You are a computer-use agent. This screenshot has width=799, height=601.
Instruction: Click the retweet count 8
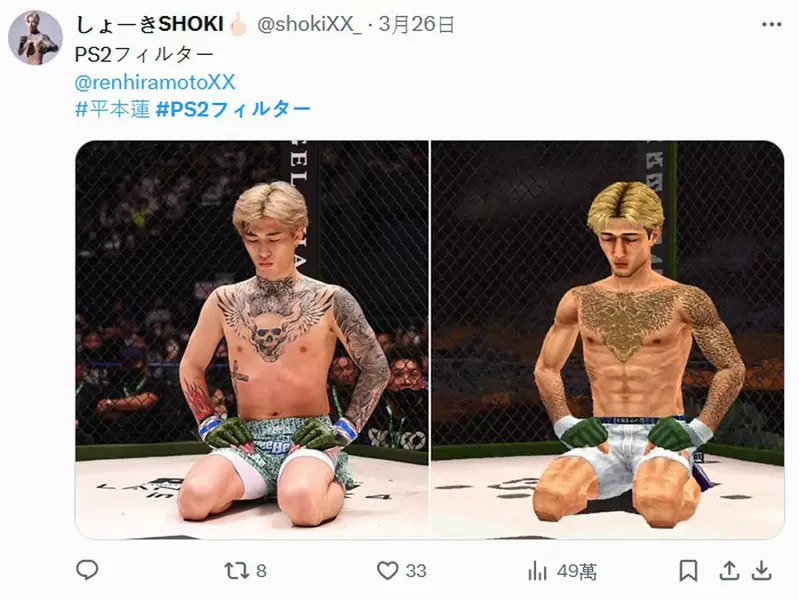[261, 571]
